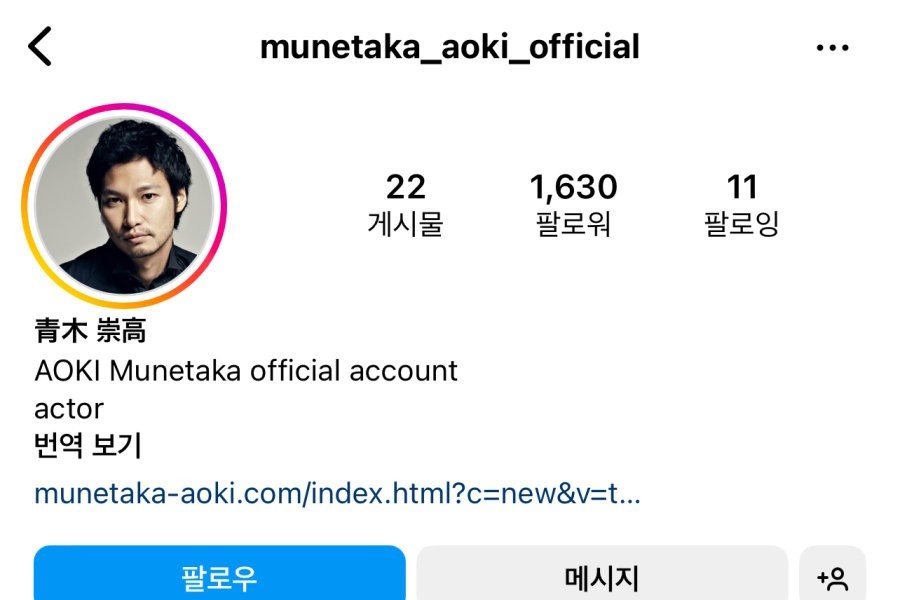Tap the gradient story ring around avatar

pyautogui.click(x=124, y=206)
